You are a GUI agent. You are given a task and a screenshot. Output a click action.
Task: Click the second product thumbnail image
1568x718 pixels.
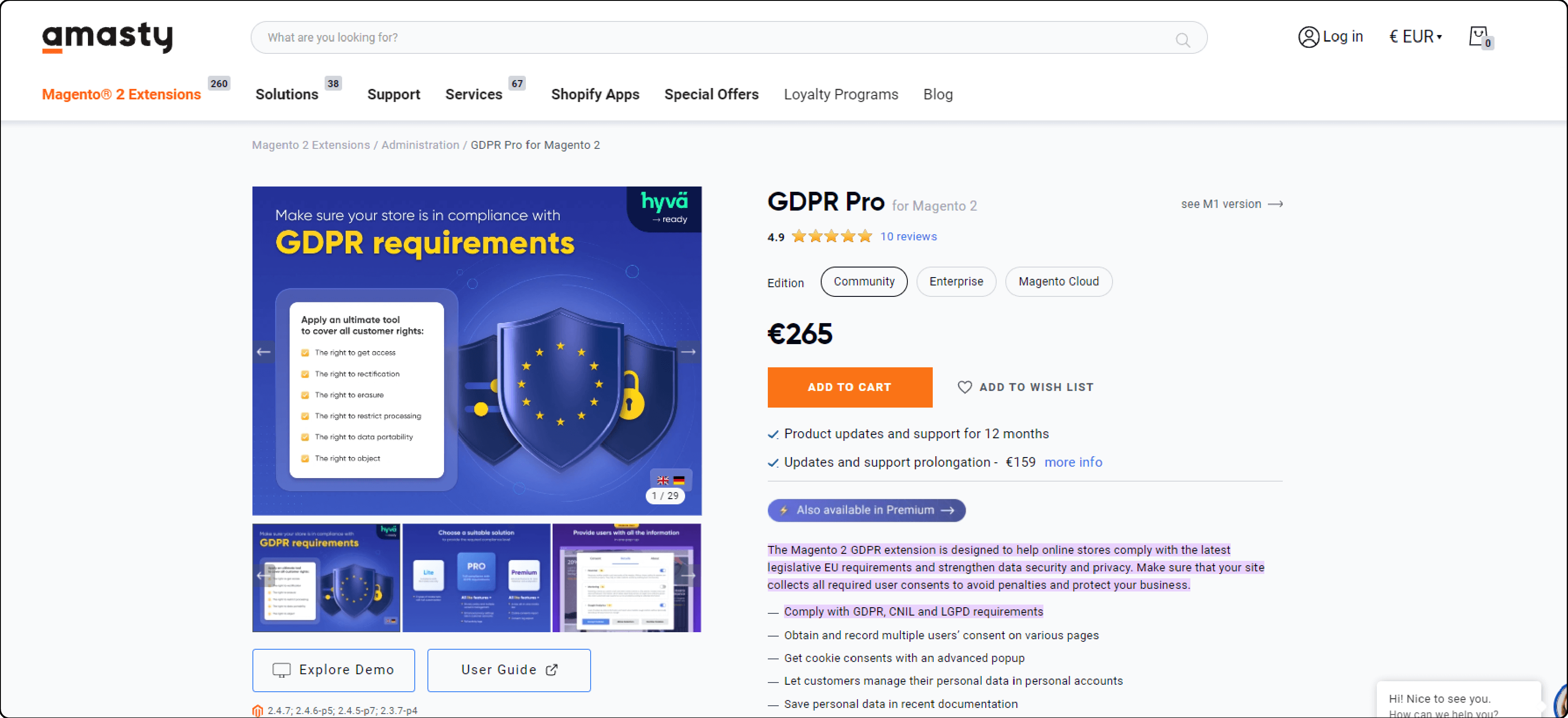(480, 578)
